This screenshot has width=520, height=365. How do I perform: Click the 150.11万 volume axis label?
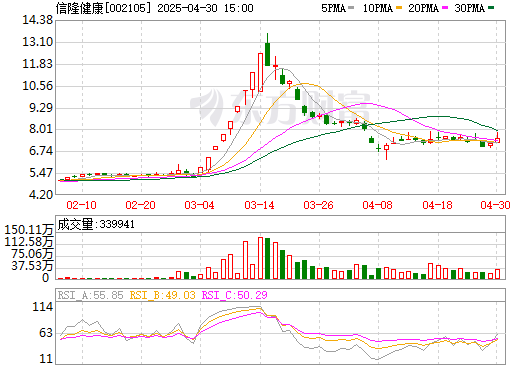(29, 230)
